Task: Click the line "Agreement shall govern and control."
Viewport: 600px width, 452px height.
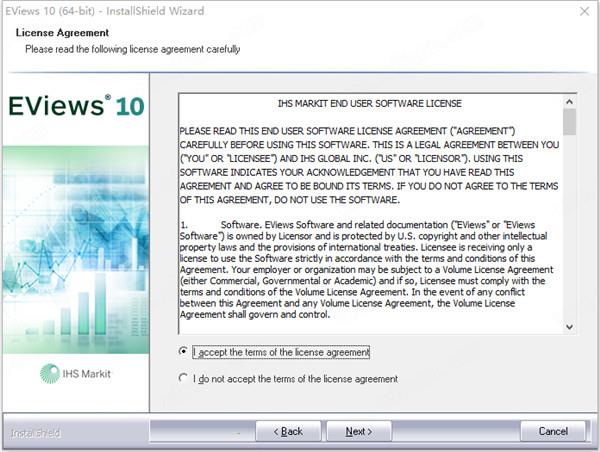Action: pyautogui.click(x=255, y=315)
